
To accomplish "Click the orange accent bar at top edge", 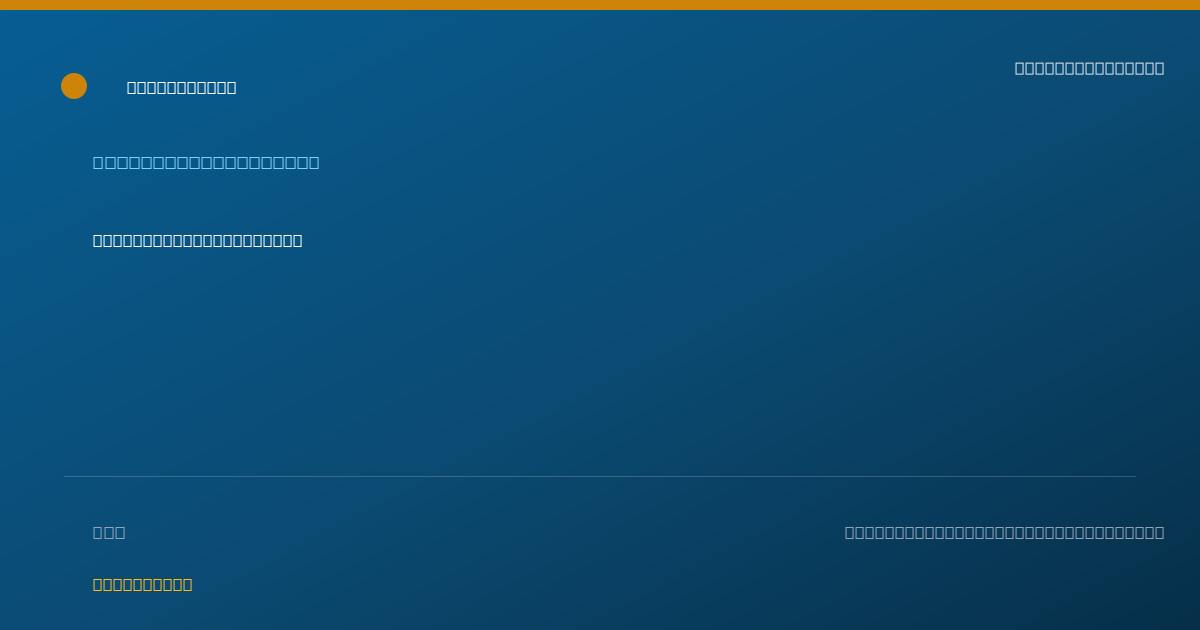I will click(600, 5).
